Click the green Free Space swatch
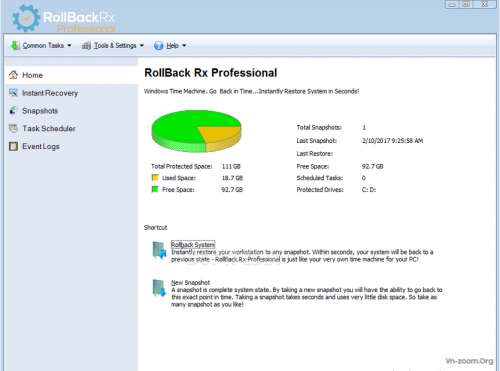This screenshot has height=371, width=500. (x=155, y=189)
